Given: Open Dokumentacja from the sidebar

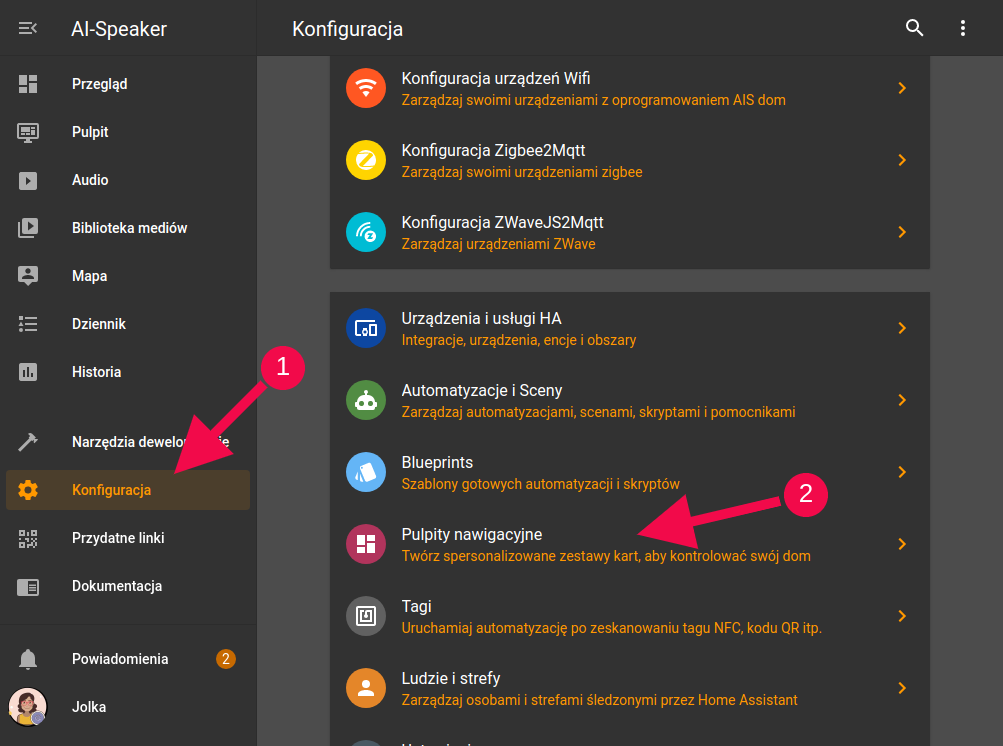Looking at the screenshot, I should (x=128, y=586).
